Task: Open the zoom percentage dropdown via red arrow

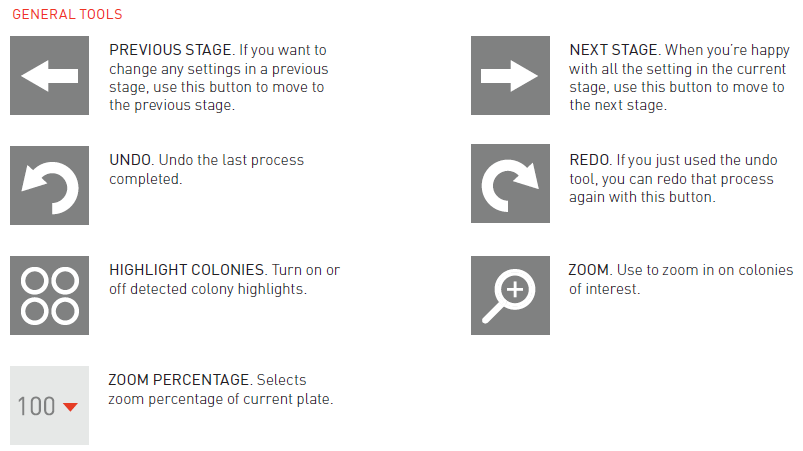Action: (70, 406)
